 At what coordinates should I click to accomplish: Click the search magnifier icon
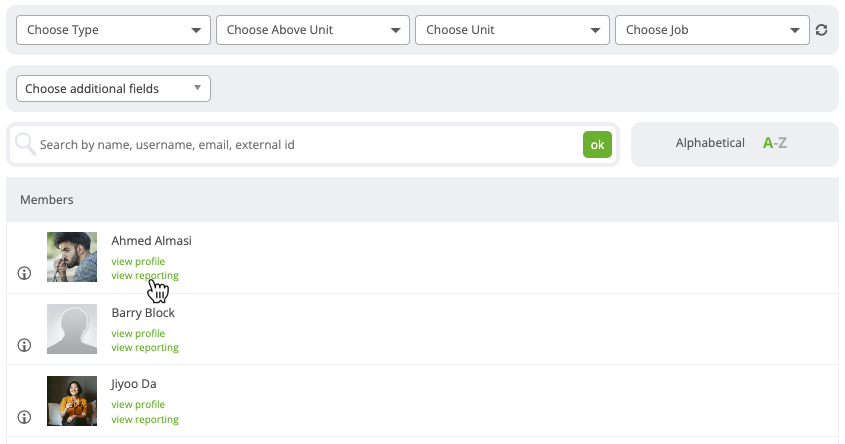click(25, 144)
